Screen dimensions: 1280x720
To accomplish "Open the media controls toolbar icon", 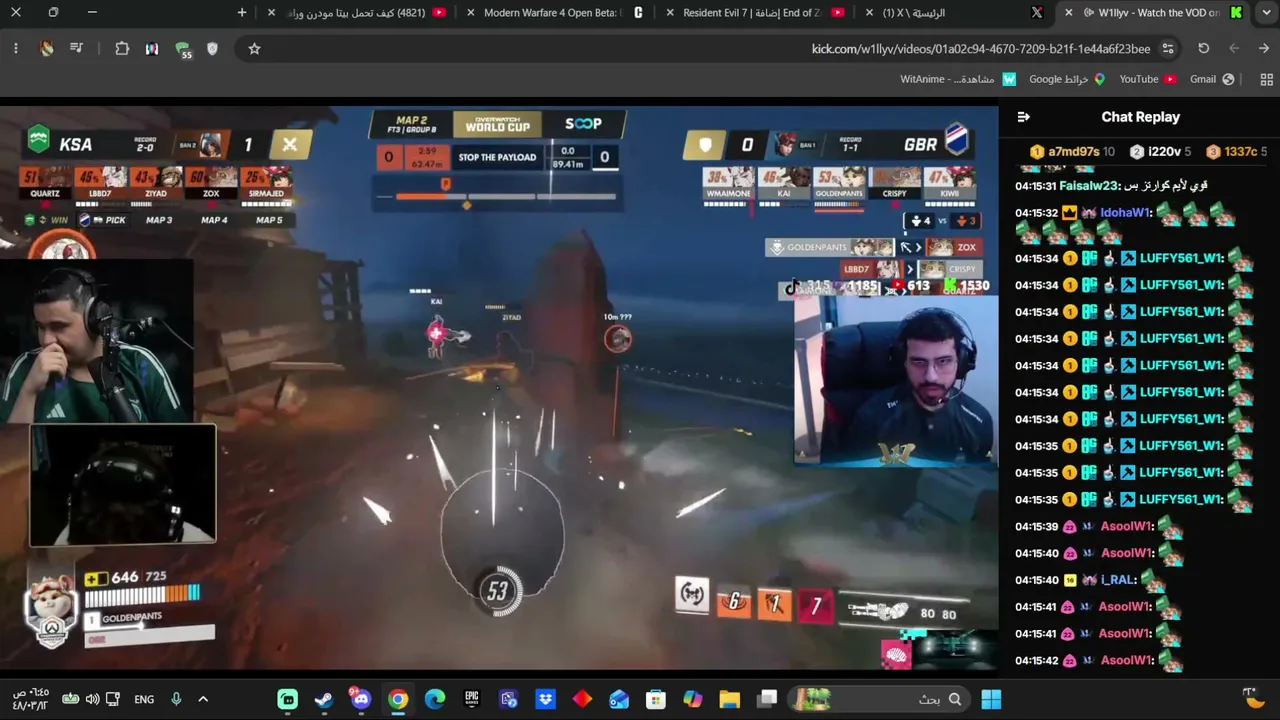I will pos(76,48).
